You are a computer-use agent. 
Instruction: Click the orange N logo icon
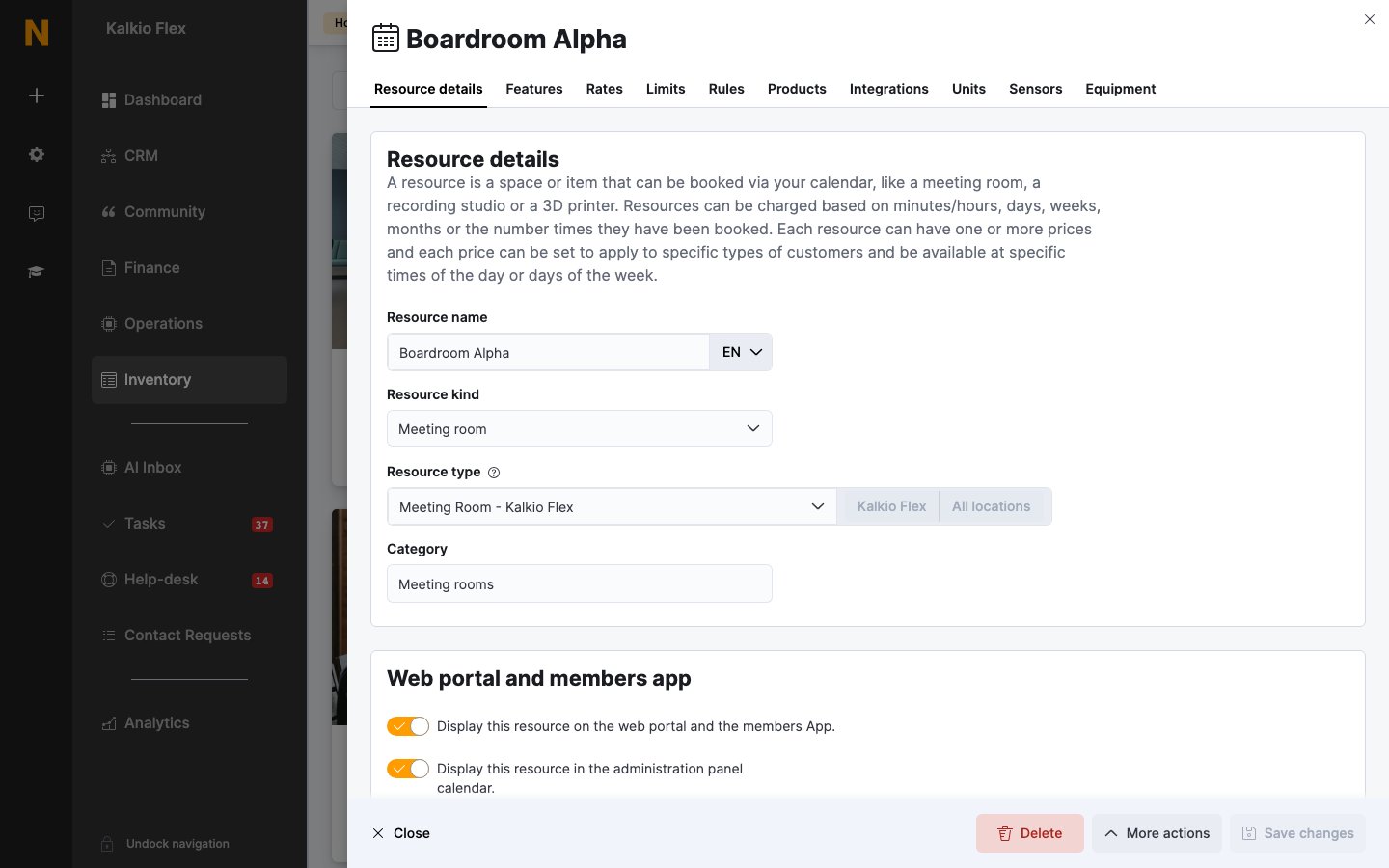(x=37, y=33)
